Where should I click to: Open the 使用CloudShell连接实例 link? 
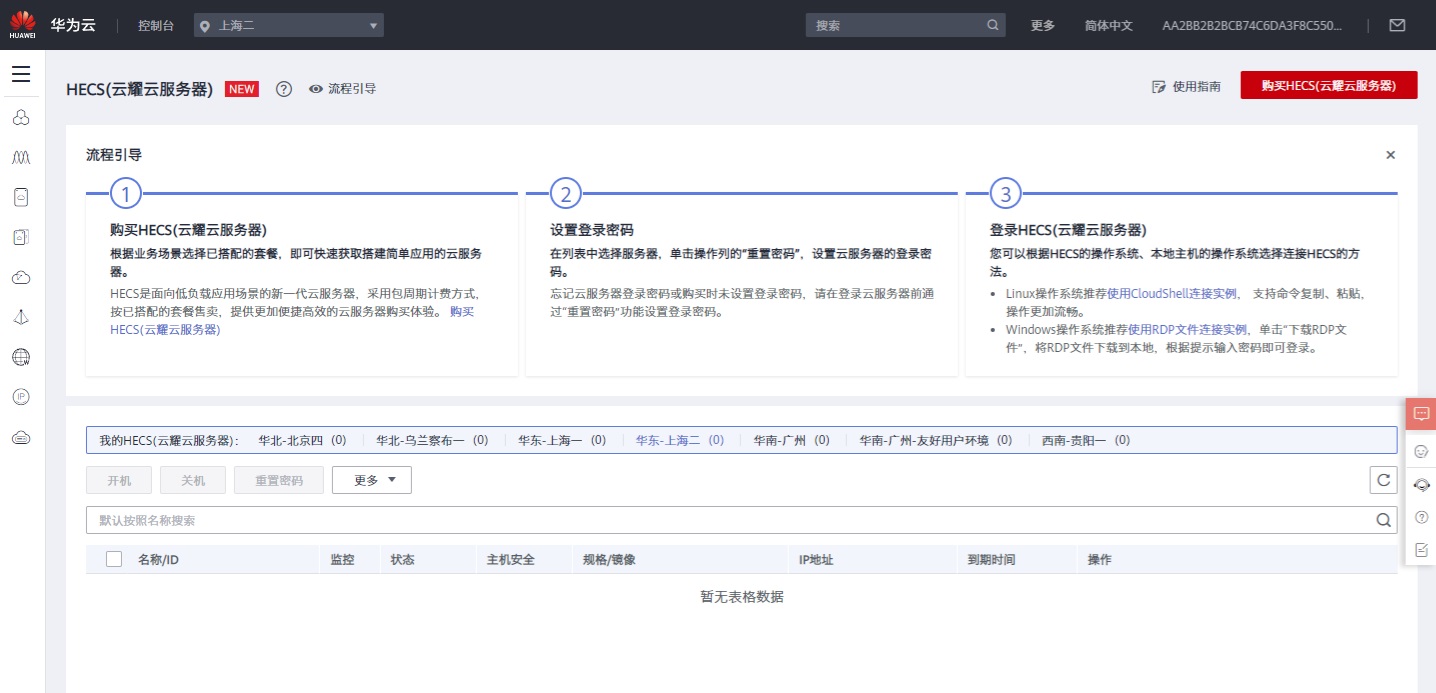(1172, 294)
